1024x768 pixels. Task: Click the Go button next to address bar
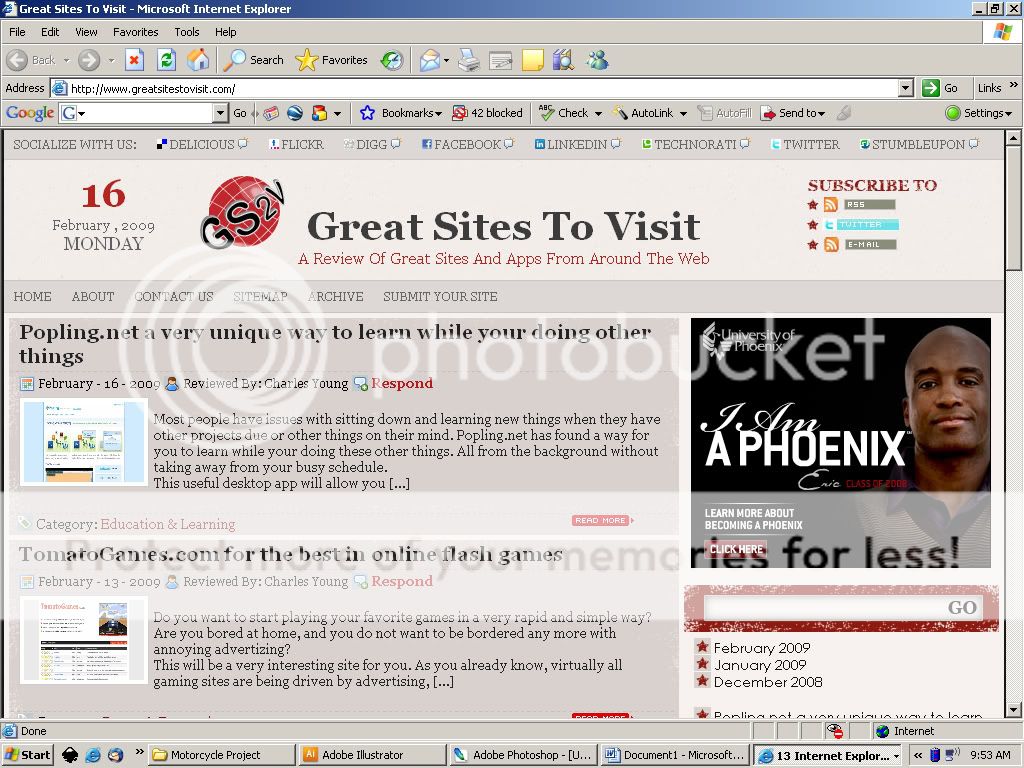[940, 88]
